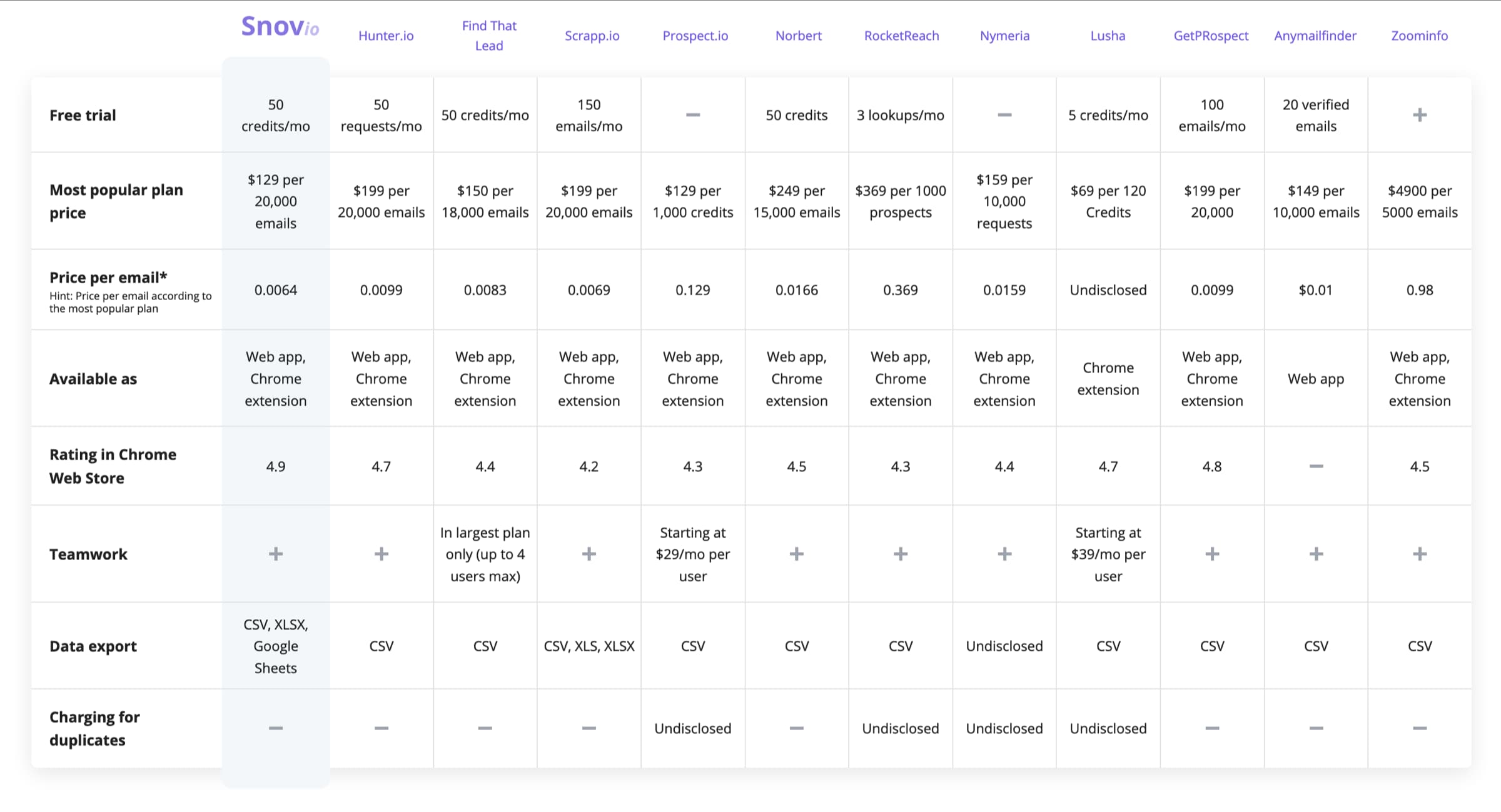Click the 0.0064 price per email cell
1501x812 pixels.
276,290
